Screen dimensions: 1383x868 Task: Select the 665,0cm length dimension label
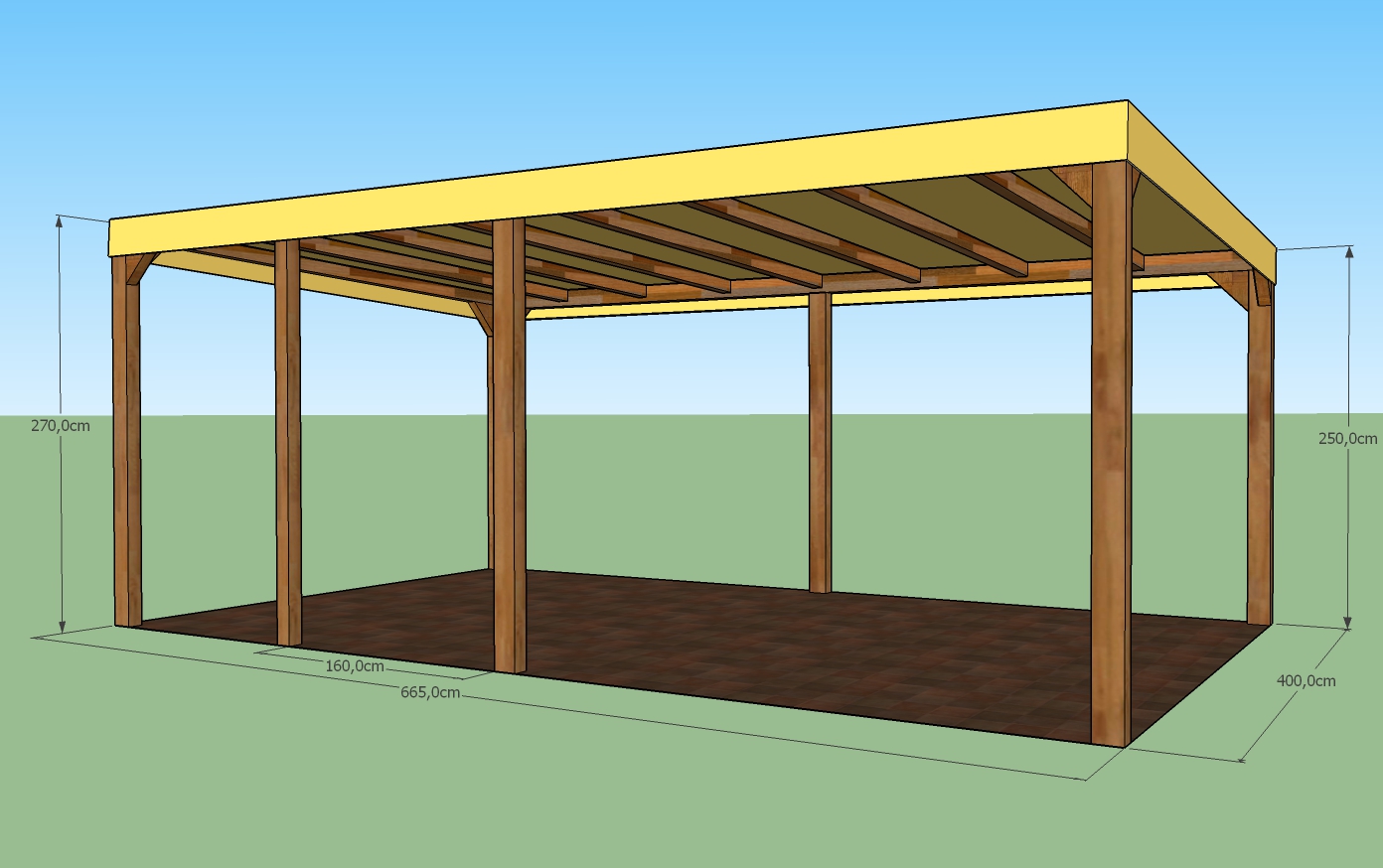pos(430,692)
